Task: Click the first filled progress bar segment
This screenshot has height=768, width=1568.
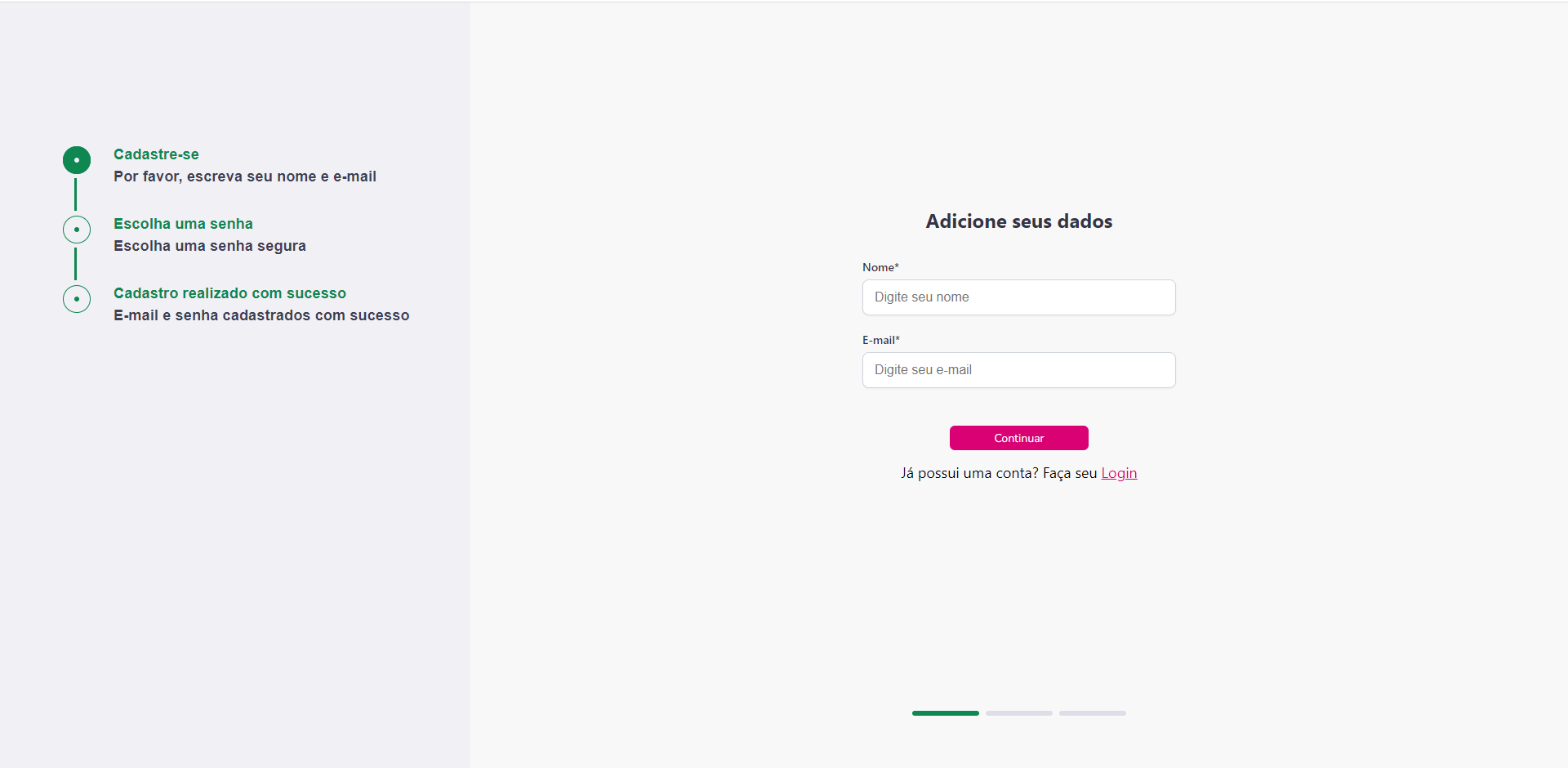Action: tap(945, 713)
